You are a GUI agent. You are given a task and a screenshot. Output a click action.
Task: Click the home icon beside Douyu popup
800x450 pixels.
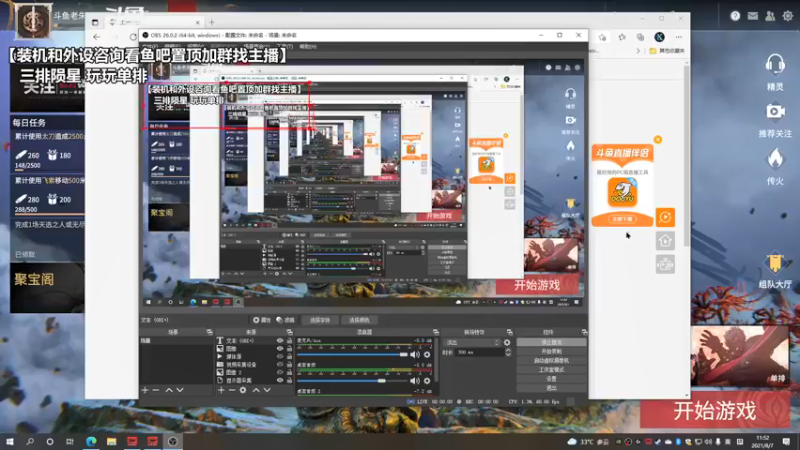(x=665, y=241)
